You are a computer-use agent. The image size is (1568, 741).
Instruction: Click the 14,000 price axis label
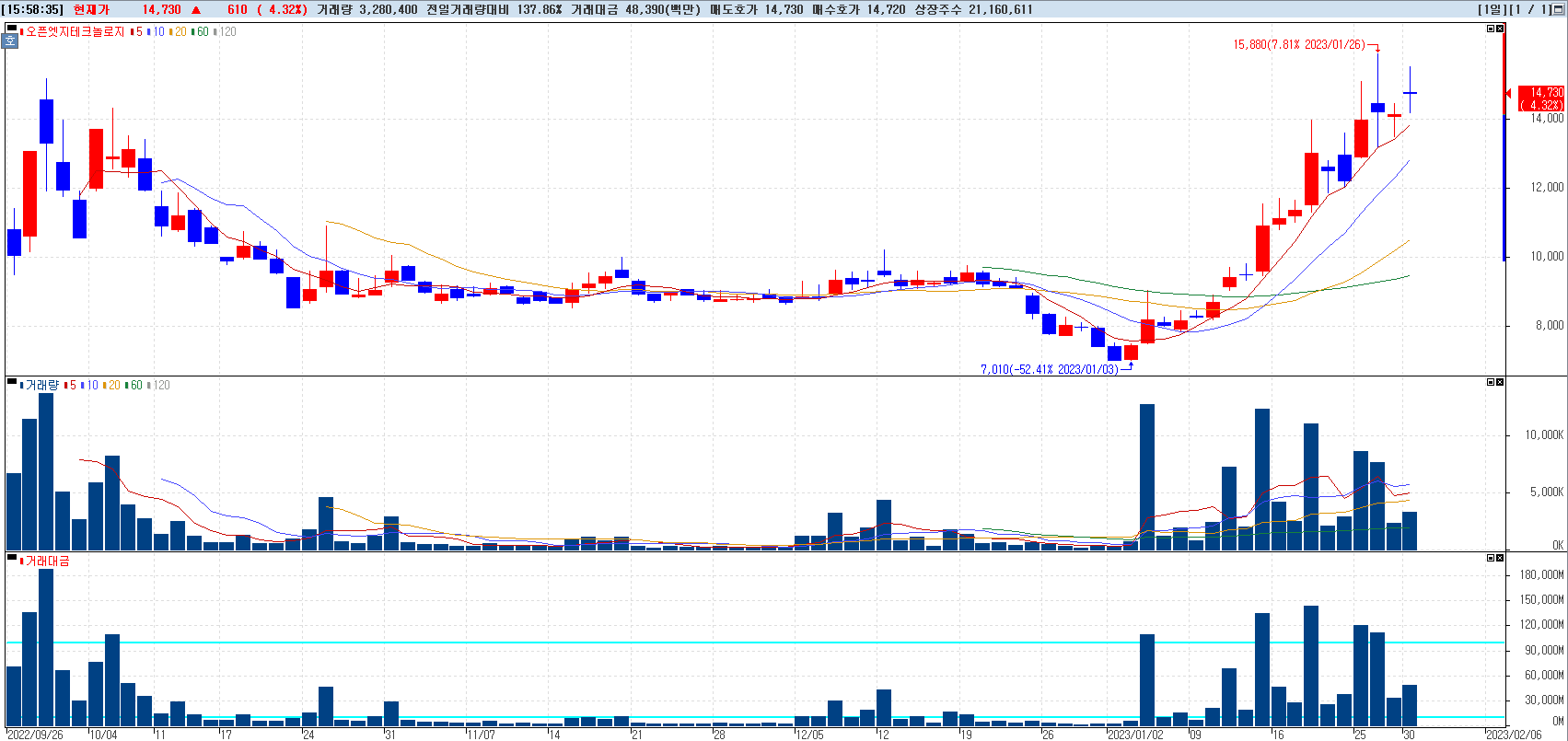tap(1548, 118)
